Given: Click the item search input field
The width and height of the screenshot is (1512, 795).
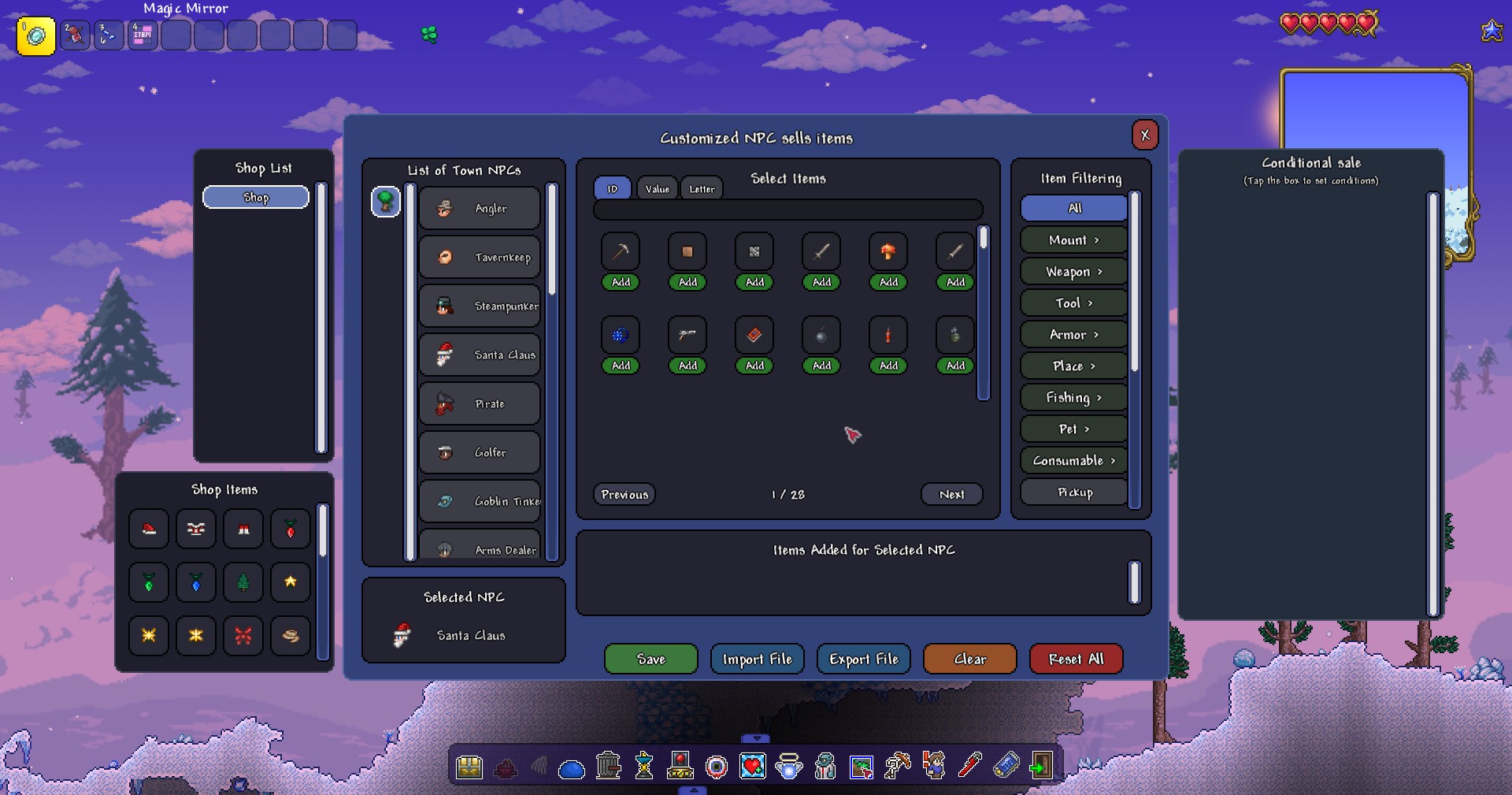Looking at the screenshot, I should [787, 210].
